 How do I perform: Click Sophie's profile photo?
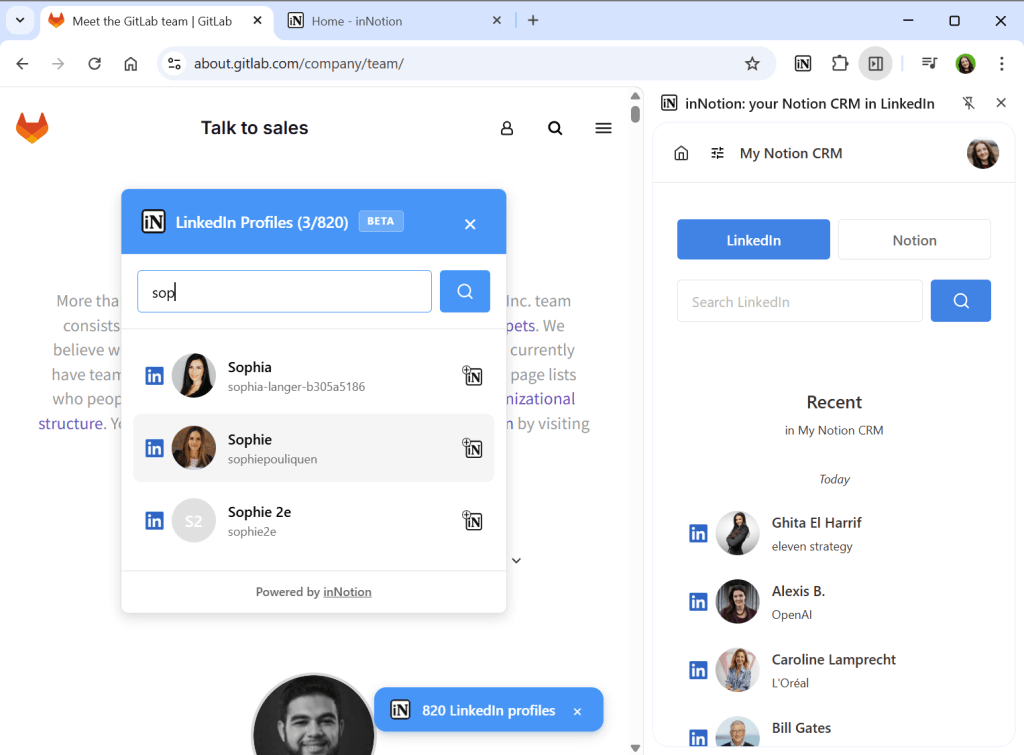pyautogui.click(x=193, y=448)
